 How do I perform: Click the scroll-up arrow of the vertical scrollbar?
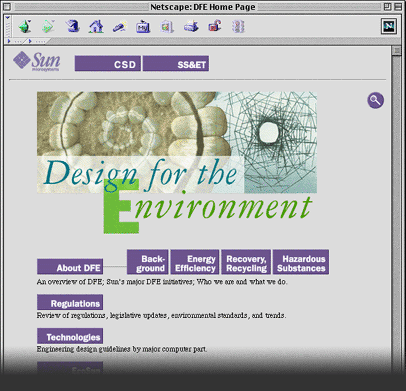[397, 51]
